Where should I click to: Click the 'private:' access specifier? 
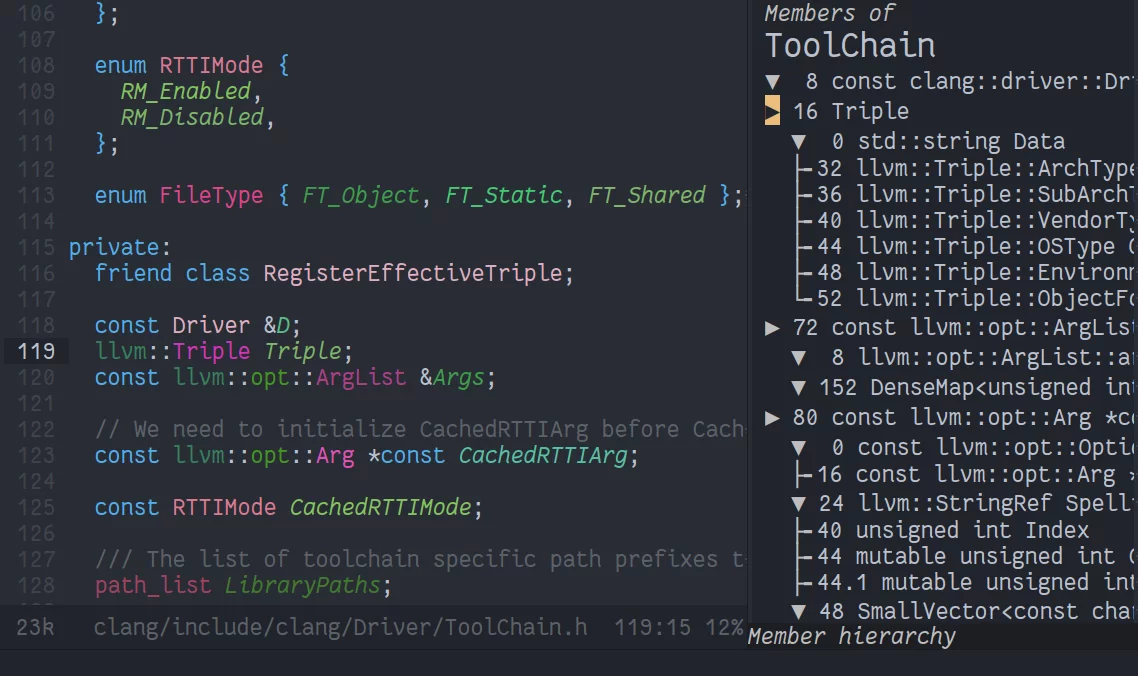(120, 248)
